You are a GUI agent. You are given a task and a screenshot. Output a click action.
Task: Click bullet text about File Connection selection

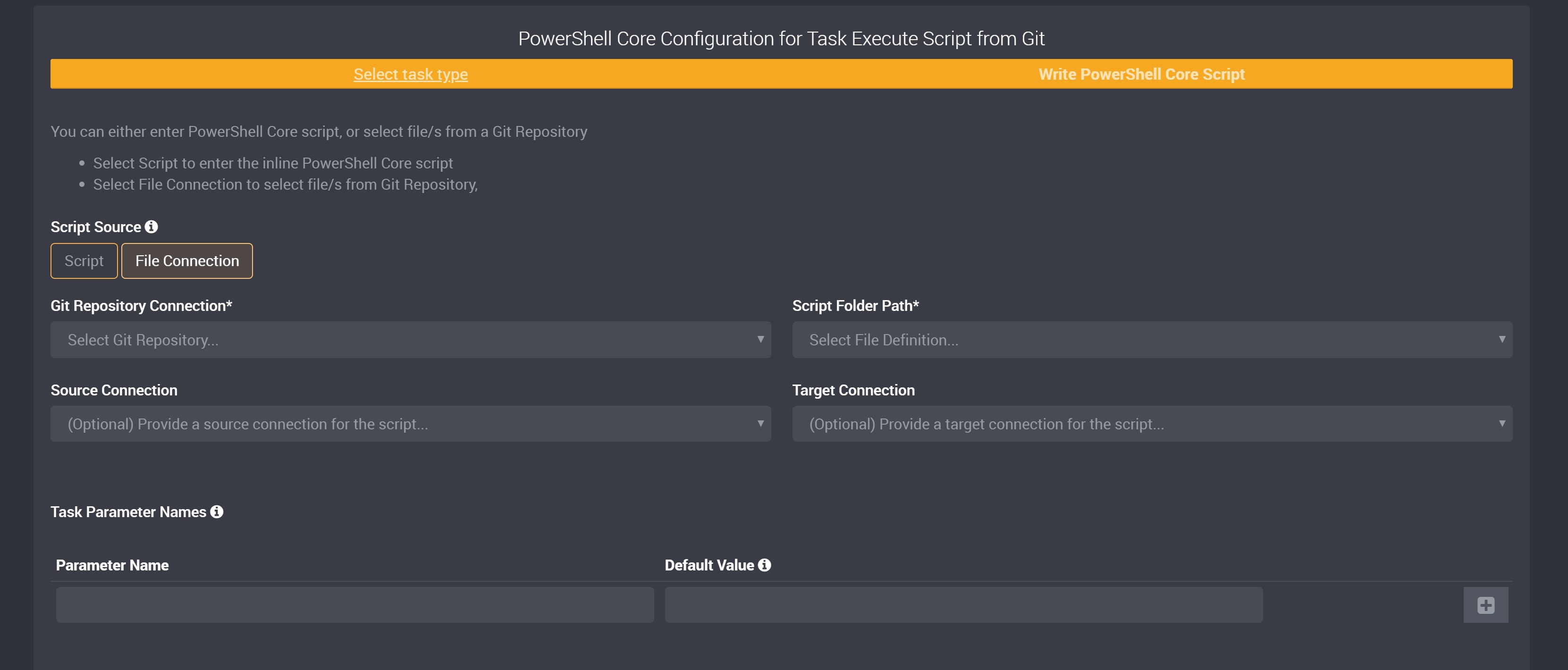pyautogui.click(x=286, y=184)
